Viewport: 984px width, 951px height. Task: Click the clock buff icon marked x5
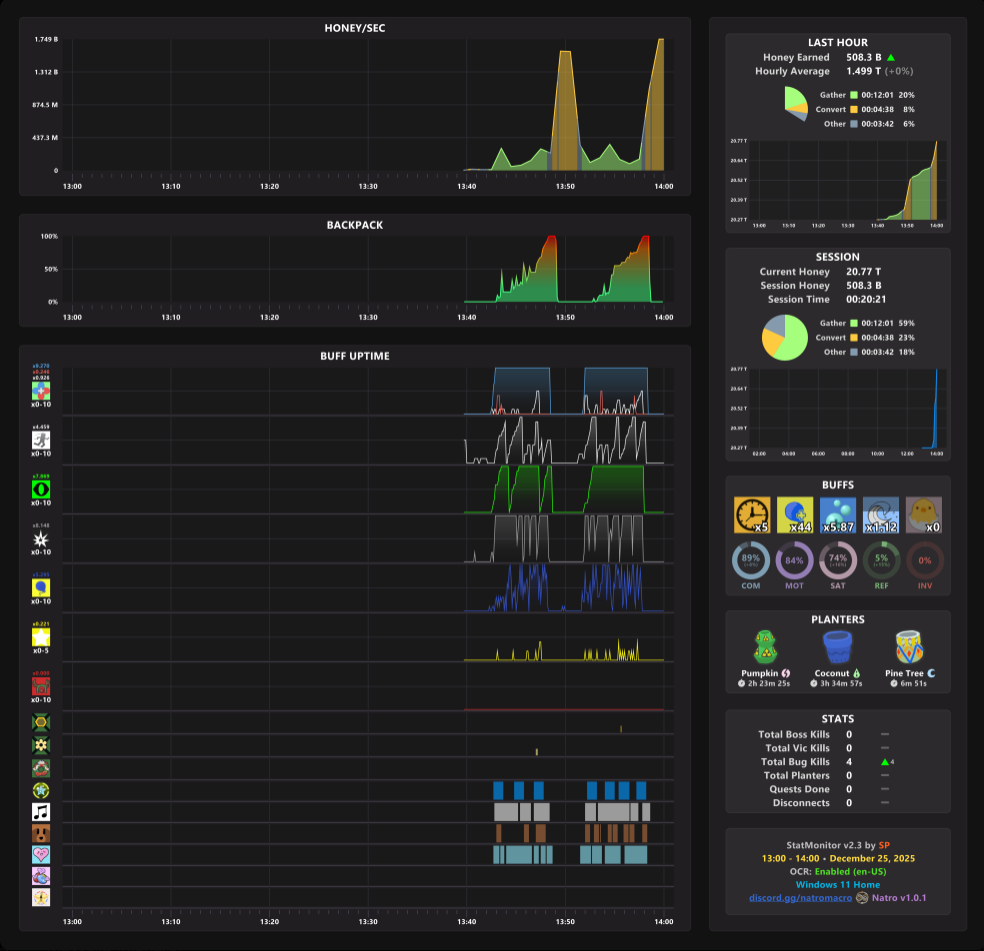coord(752,515)
